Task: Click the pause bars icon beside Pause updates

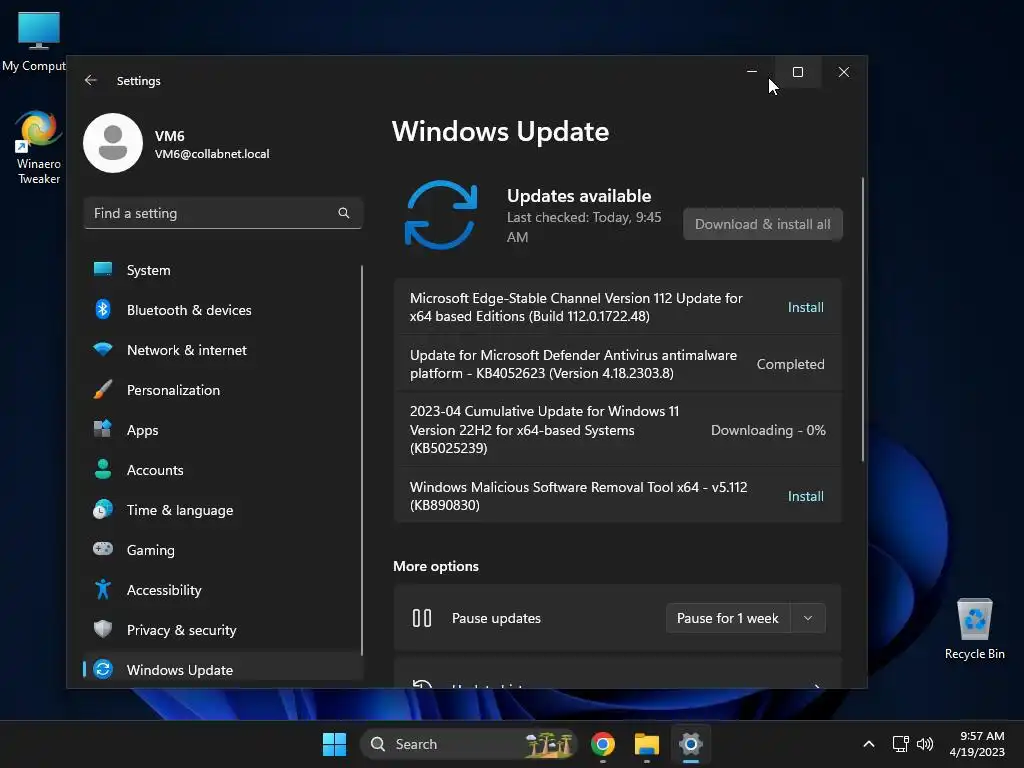Action: tap(422, 618)
